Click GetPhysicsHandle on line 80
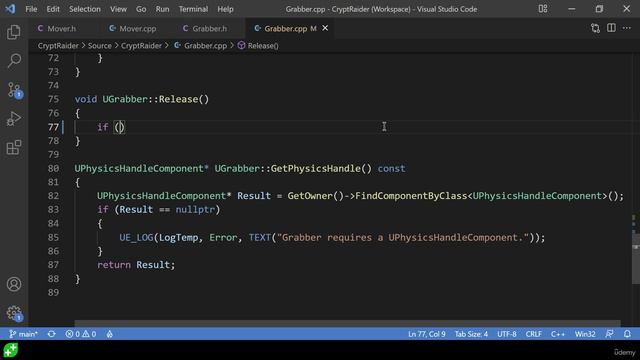640x360 pixels. tap(316, 169)
